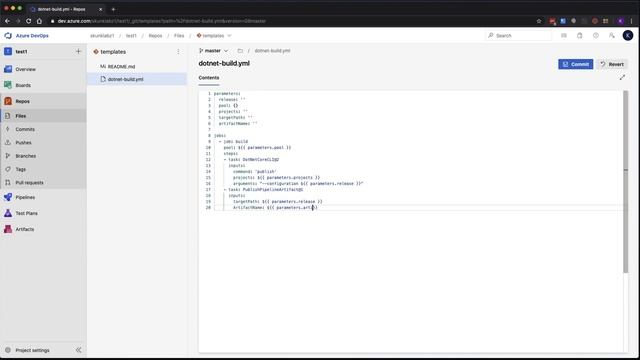
Task: Commit the file changes
Action: 576,64
